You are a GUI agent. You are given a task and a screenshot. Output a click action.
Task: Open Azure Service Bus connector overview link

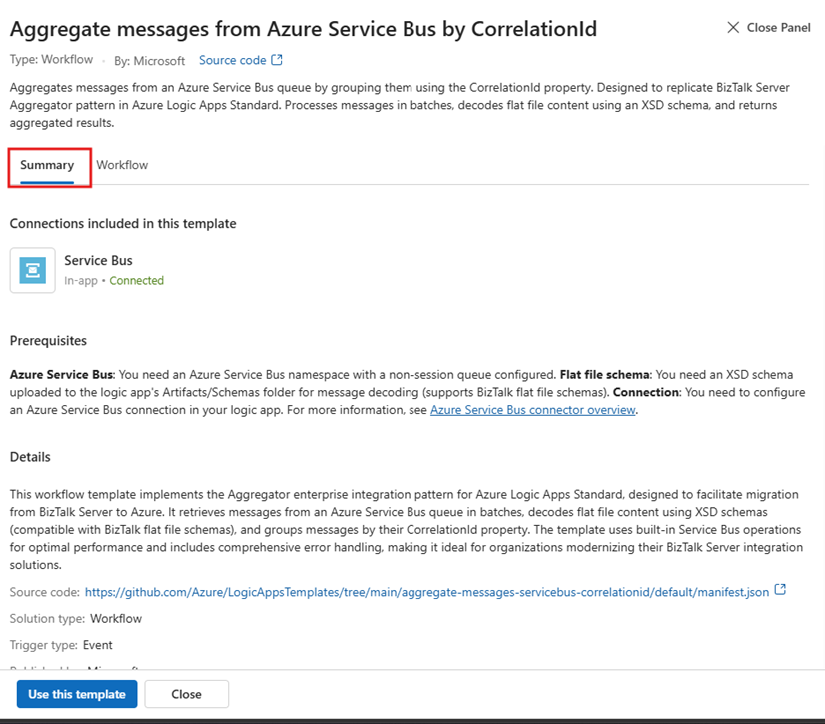click(532, 410)
